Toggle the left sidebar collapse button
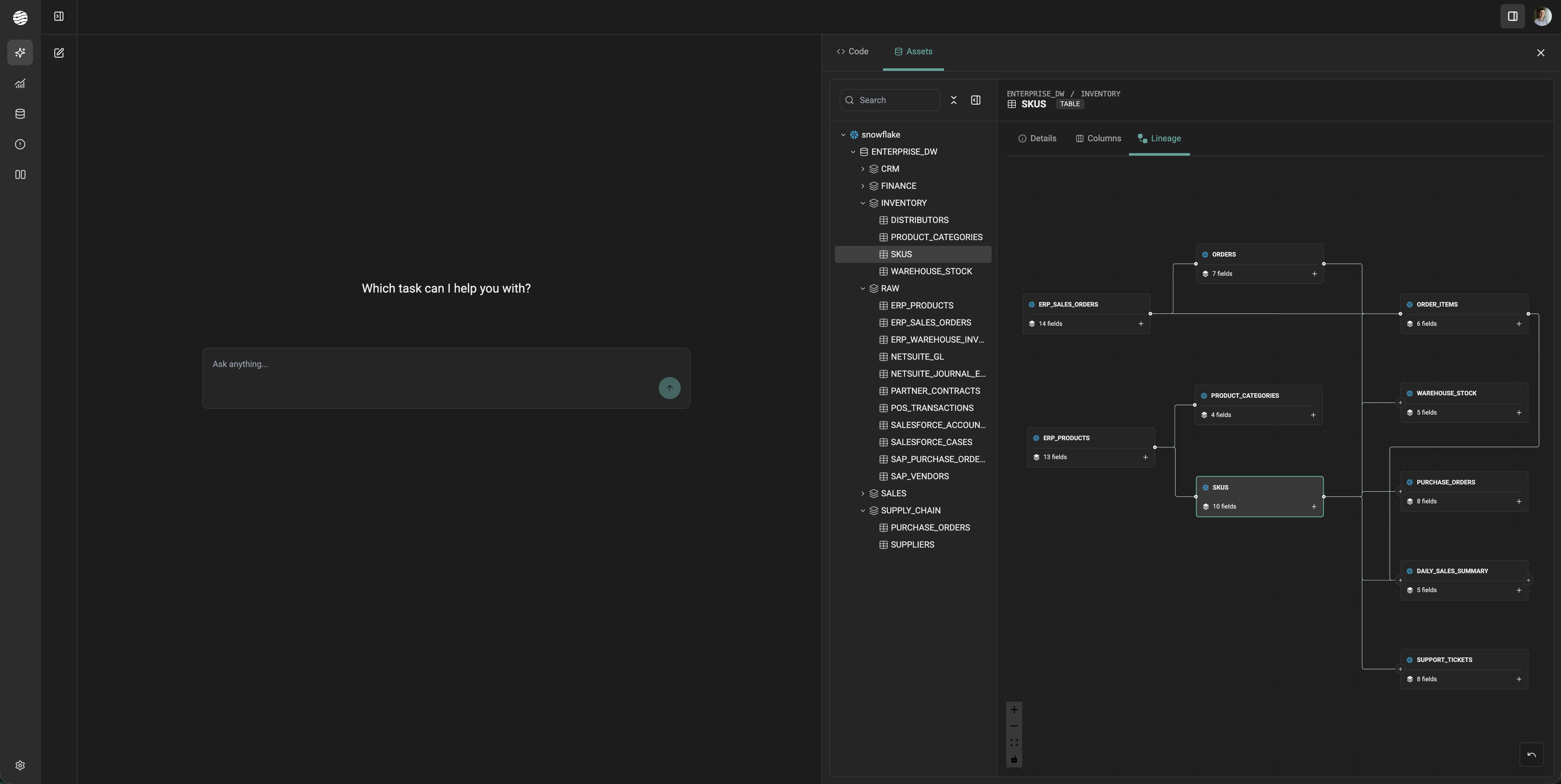Image resolution: width=1561 pixels, height=784 pixels. [x=59, y=16]
